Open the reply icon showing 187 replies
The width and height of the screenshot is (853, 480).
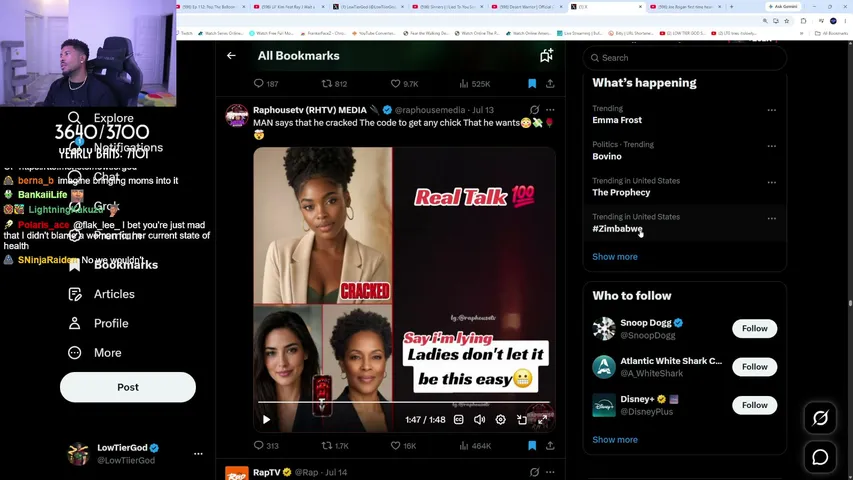pyautogui.click(x=266, y=83)
